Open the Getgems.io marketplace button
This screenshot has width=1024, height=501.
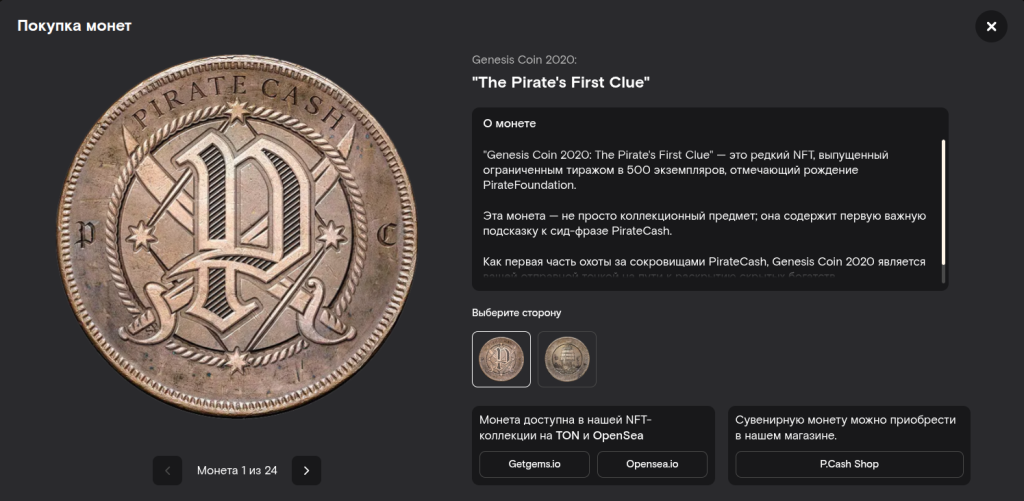pyautogui.click(x=534, y=464)
